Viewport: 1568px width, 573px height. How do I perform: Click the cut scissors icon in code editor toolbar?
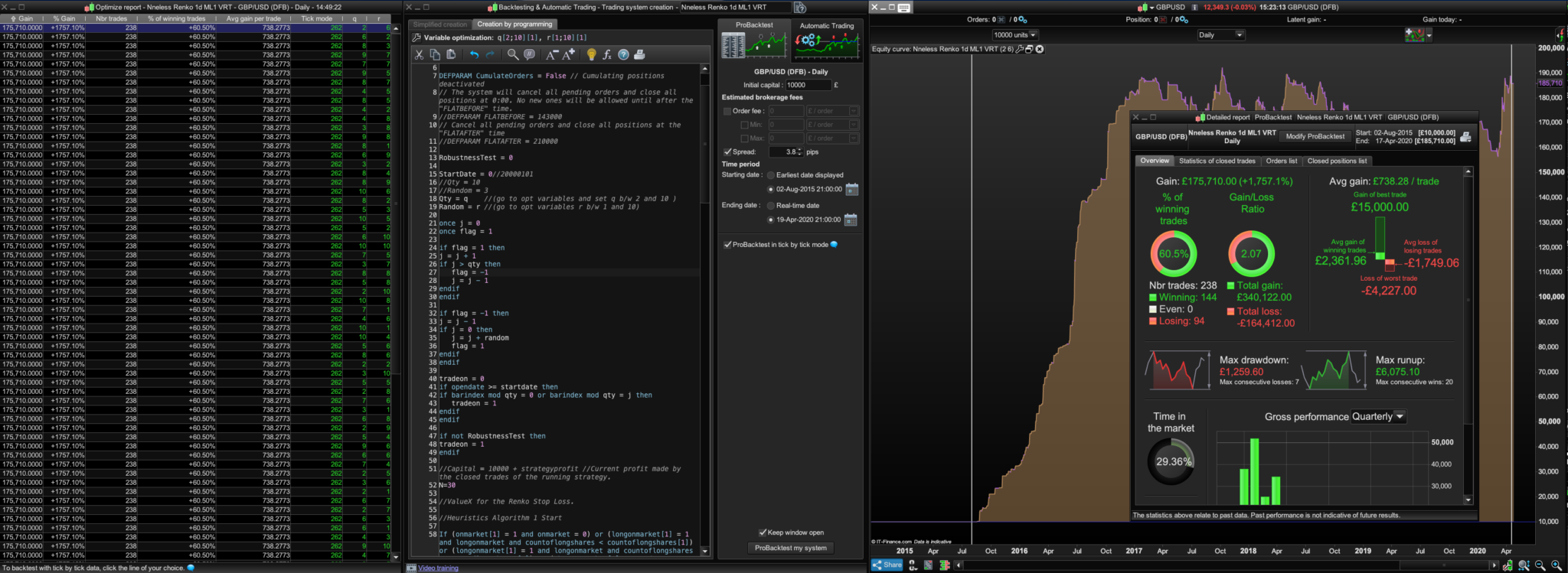419,54
